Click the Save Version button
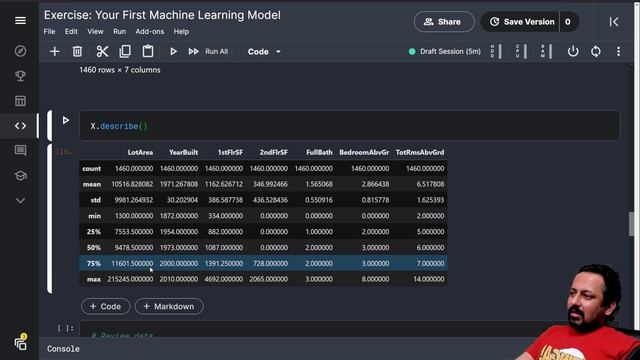 pyautogui.click(x=522, y=22)
